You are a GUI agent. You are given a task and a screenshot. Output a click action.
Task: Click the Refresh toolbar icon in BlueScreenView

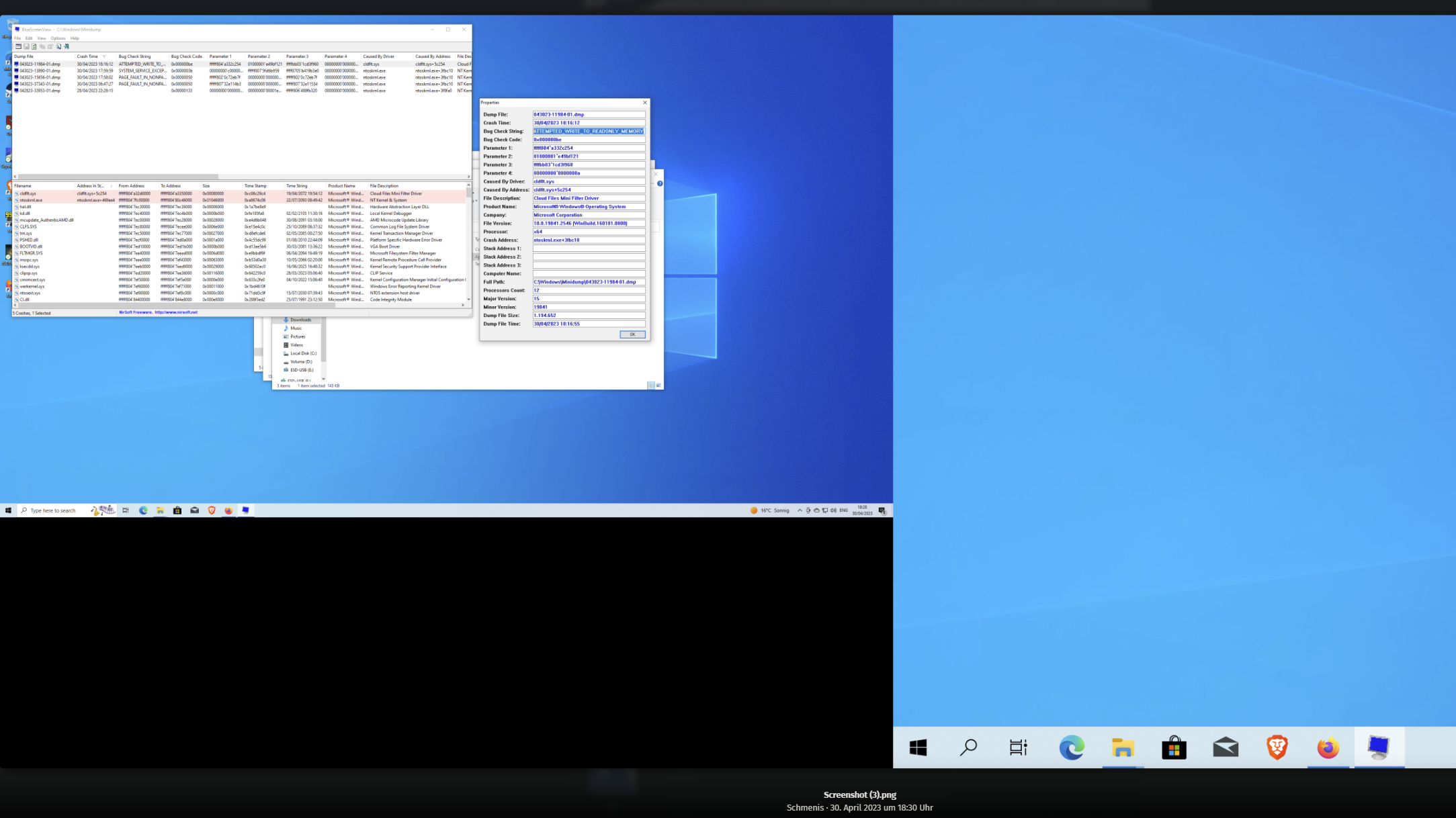(34, 46)
